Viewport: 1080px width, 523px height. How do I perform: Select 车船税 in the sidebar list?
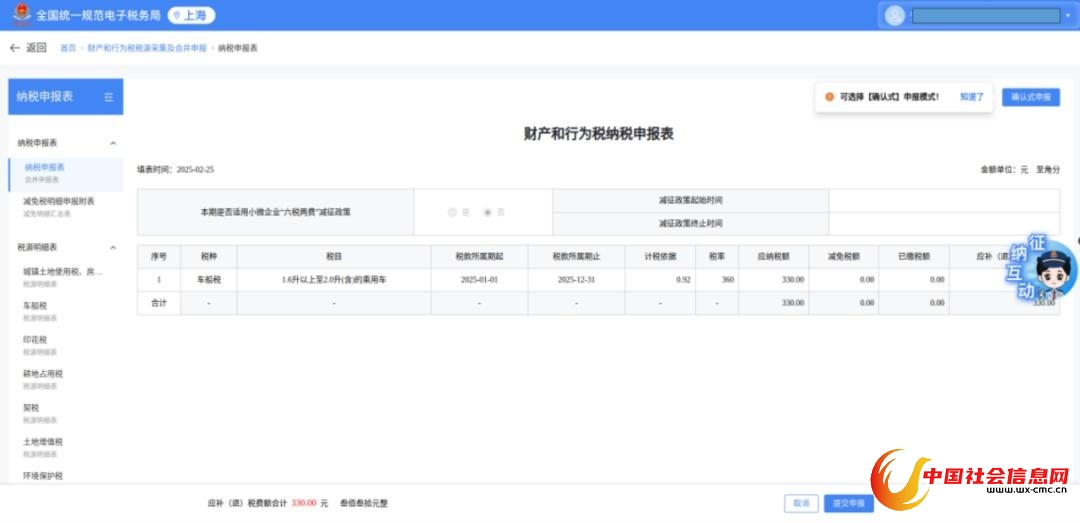pos(36,305)
